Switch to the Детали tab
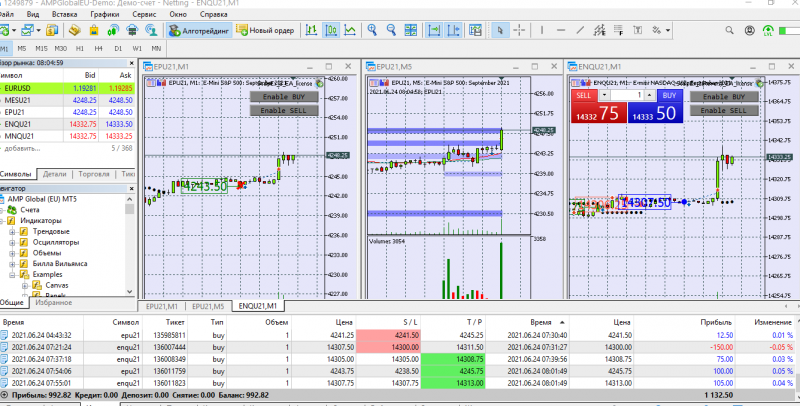This screenshot has width=800, height=406. pos(54,174)
